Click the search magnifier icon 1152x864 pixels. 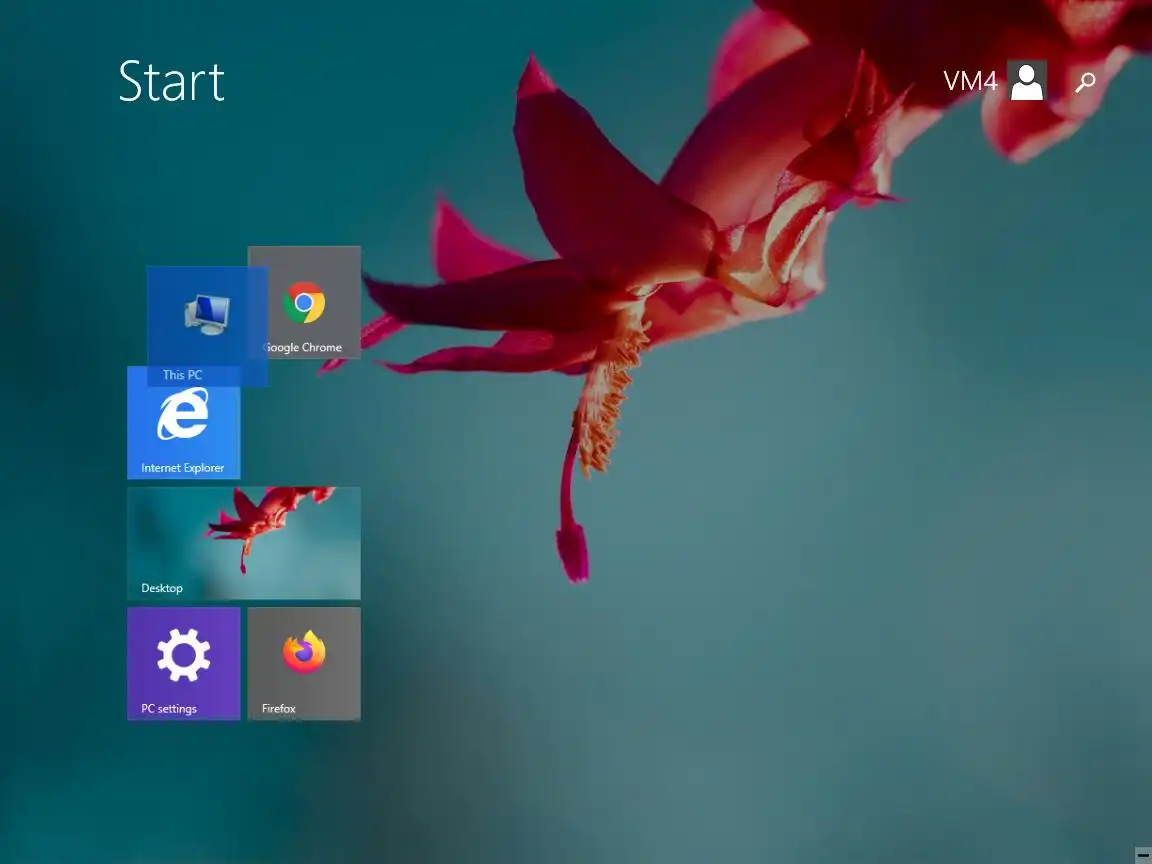click(1085, 82)
